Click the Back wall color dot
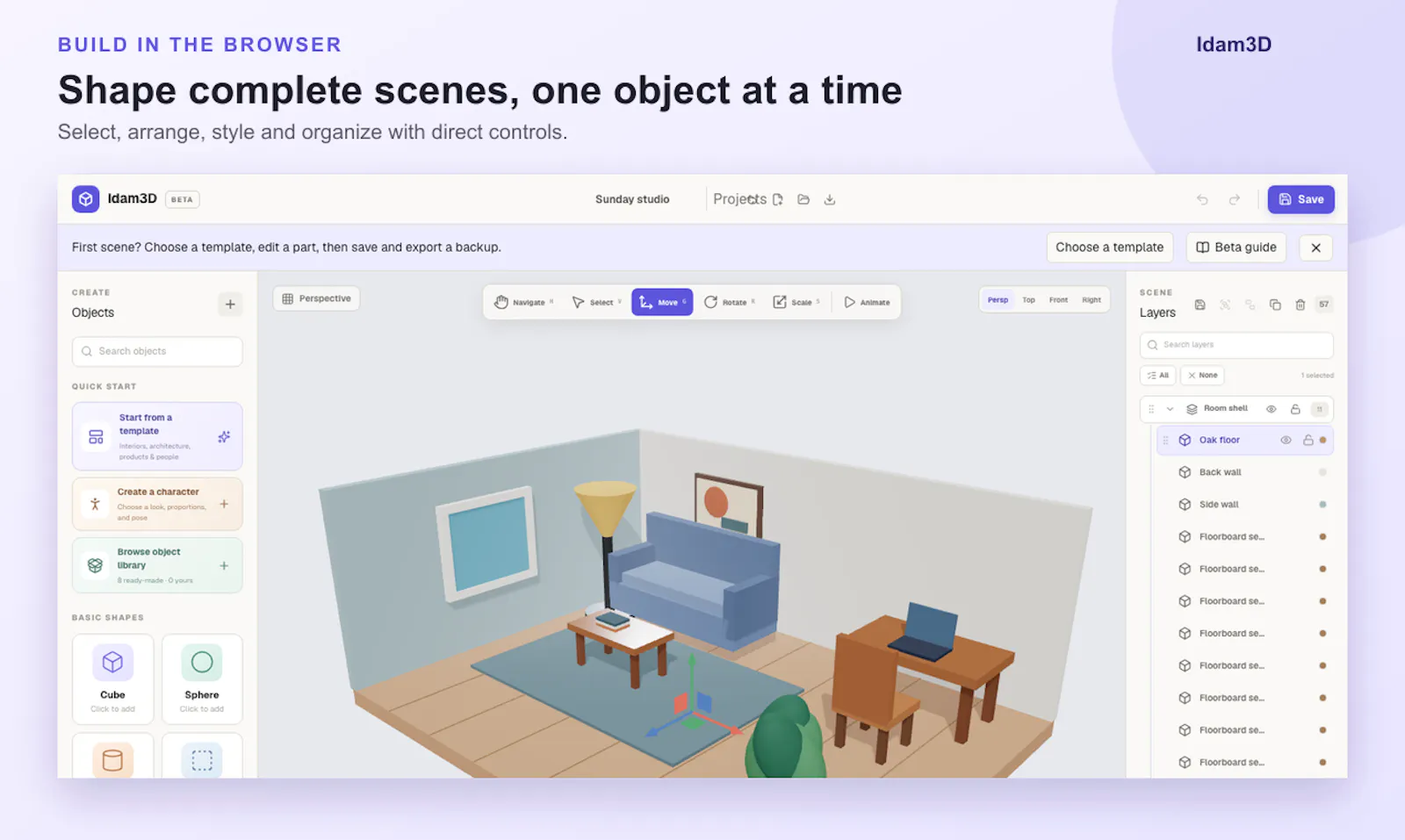Screen dimensions: 1405x840 [x=1322, y=472]
